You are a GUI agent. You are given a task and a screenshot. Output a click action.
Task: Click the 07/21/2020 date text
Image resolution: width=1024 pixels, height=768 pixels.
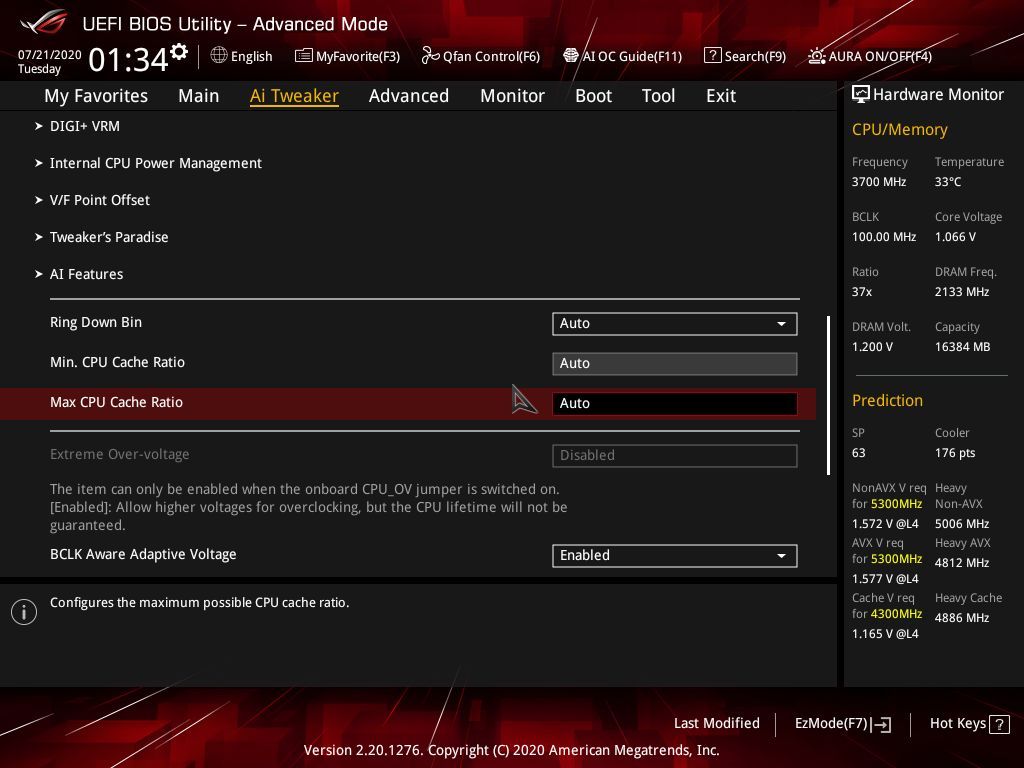point(50,55)
